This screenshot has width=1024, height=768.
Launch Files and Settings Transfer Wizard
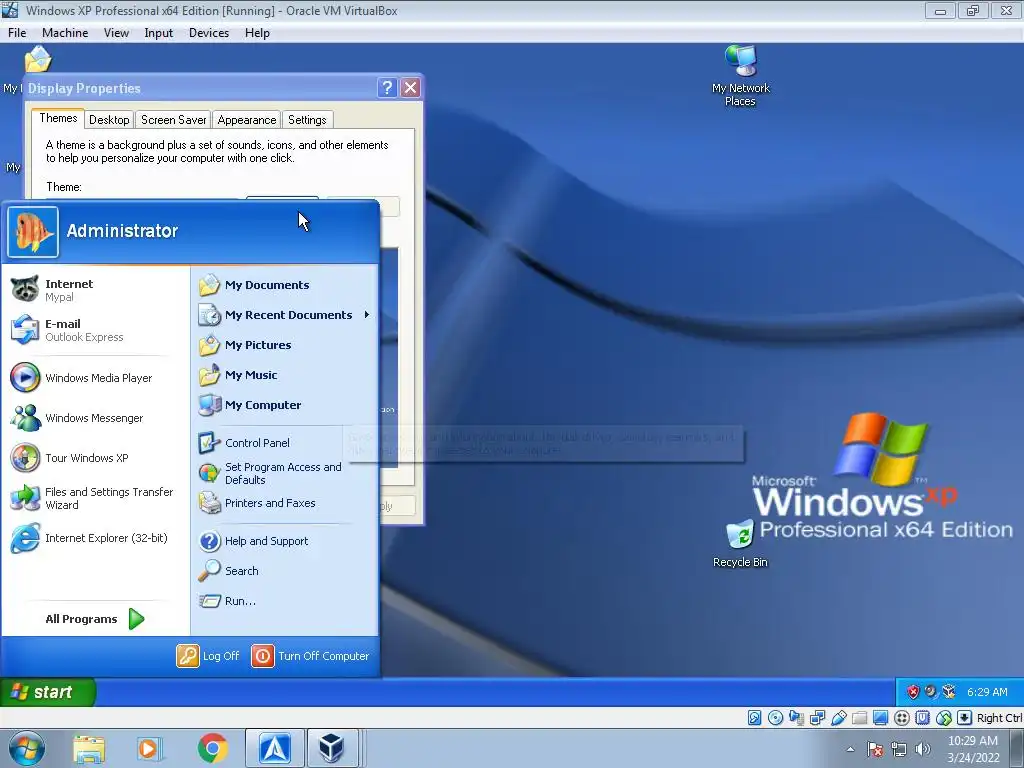(92, 498)
